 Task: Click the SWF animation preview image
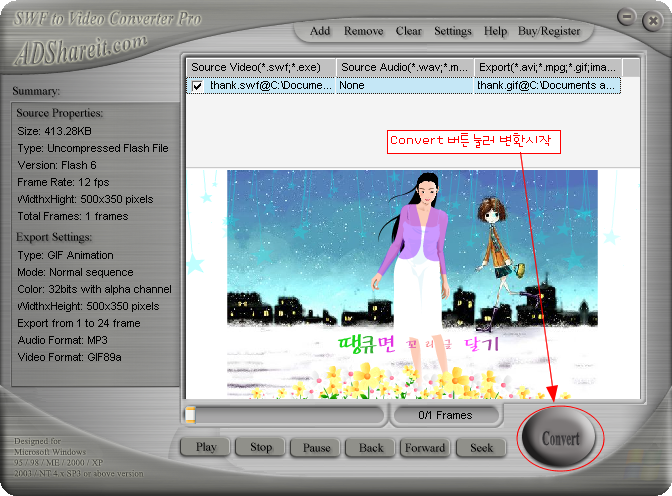click(412, 284)
